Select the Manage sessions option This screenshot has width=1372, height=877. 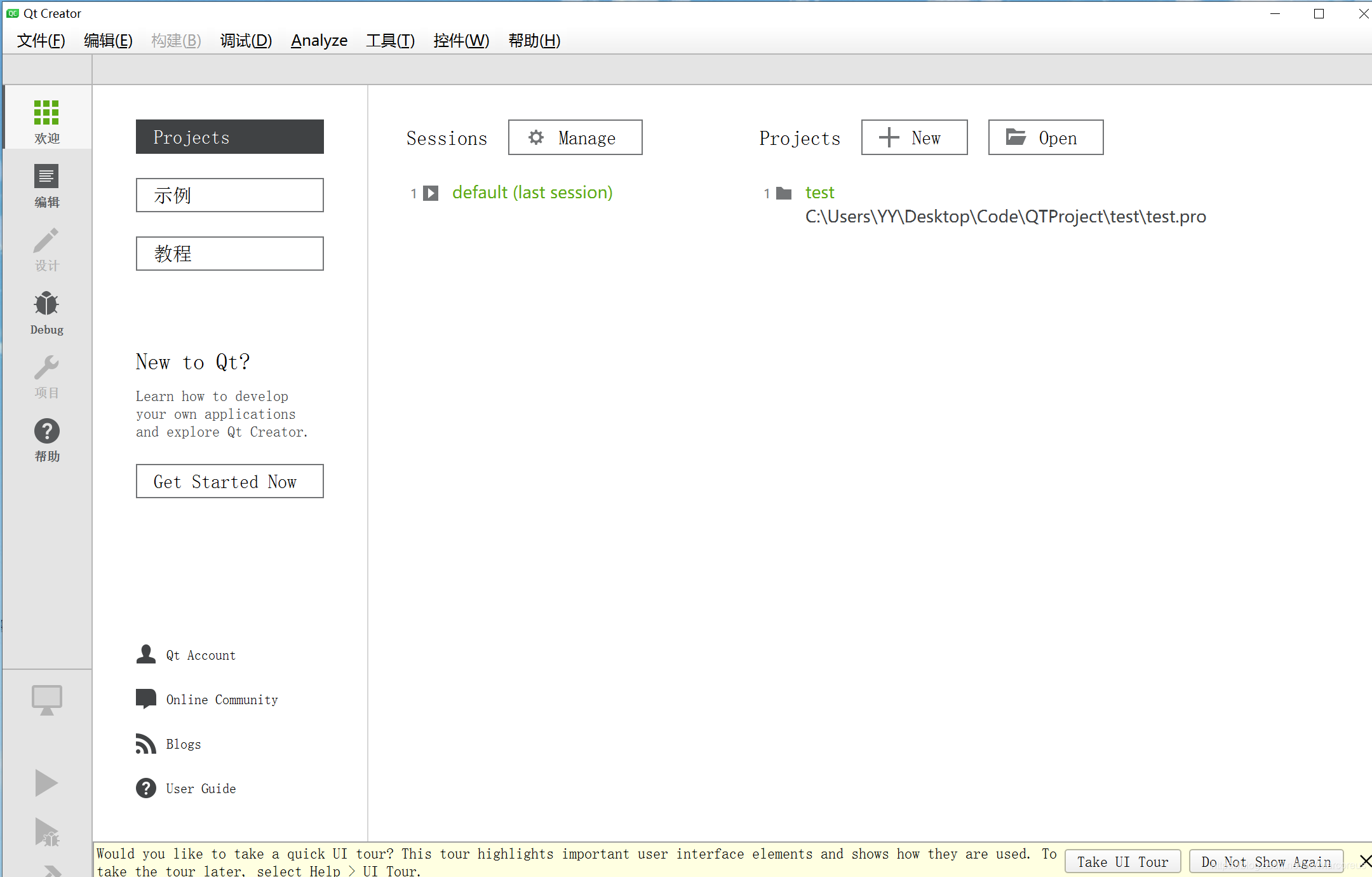click(575, 137)
